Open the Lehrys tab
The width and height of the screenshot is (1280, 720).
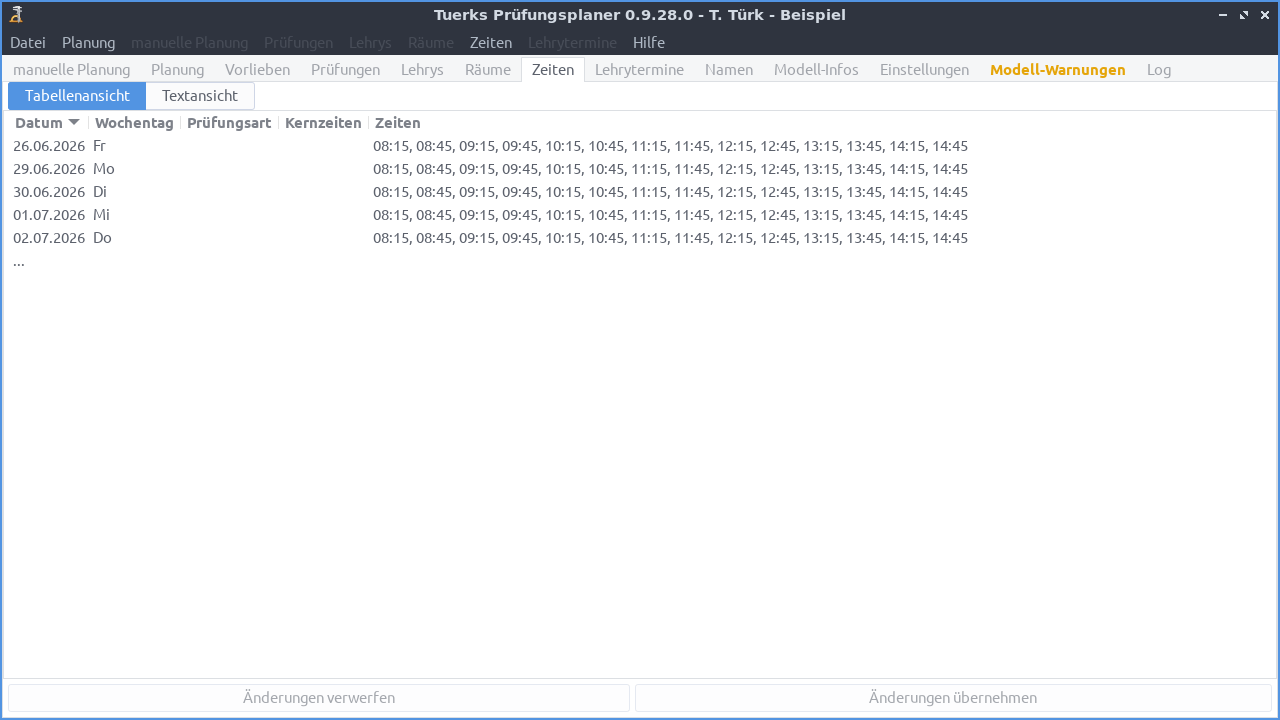click(x=422, y=69)
